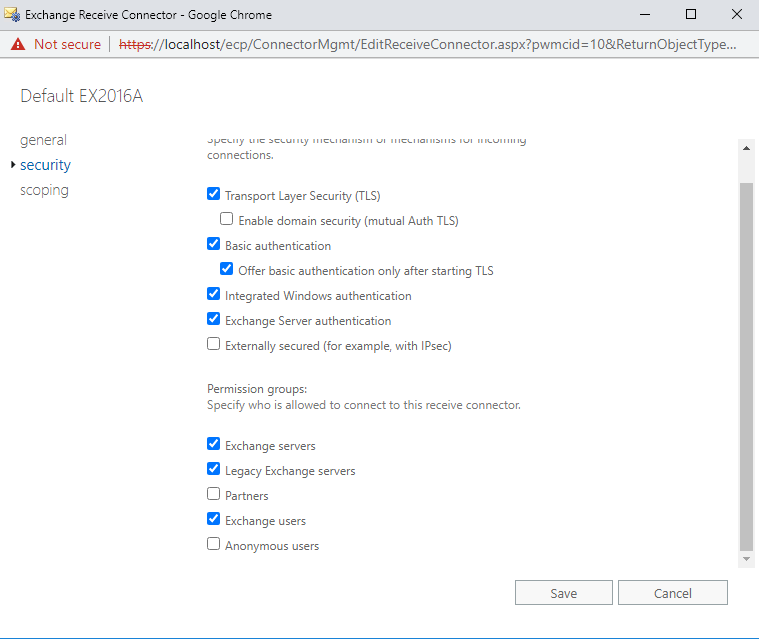Viewport: 762px width, 639px height.
Task: Open the general tab
Action: click(43, 140)
